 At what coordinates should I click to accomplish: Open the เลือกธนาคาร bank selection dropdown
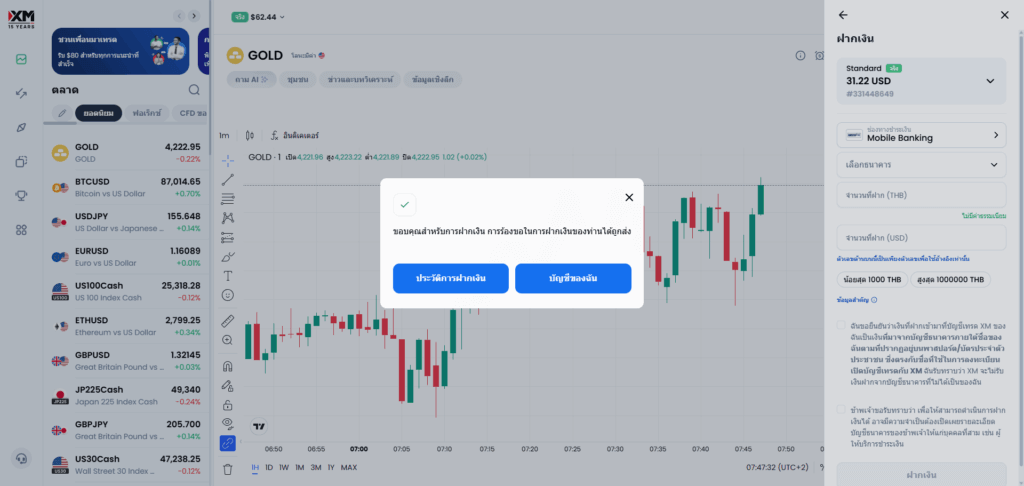coord(921,164)
